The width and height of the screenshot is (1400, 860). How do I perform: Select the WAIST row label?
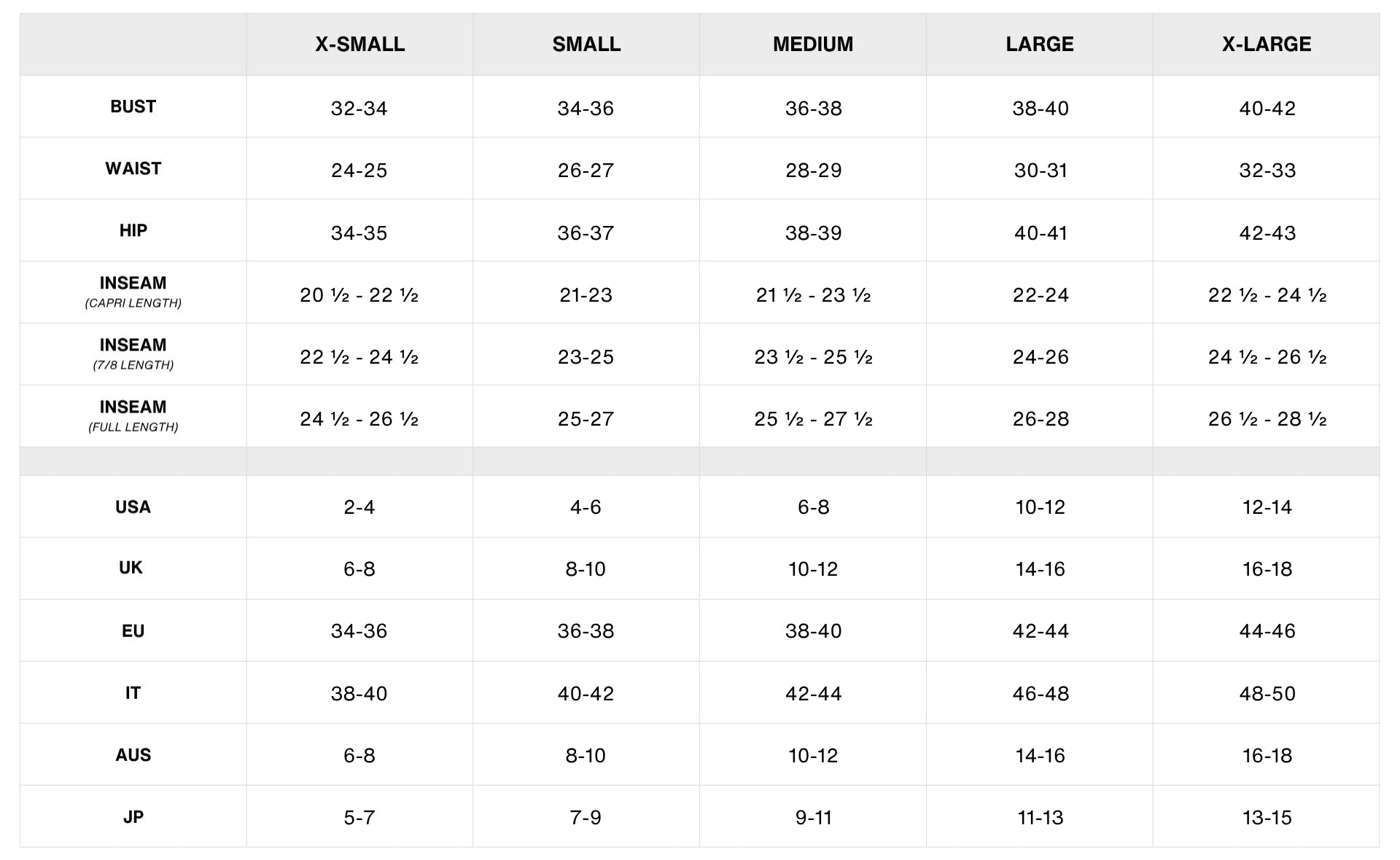pos(133,168)
